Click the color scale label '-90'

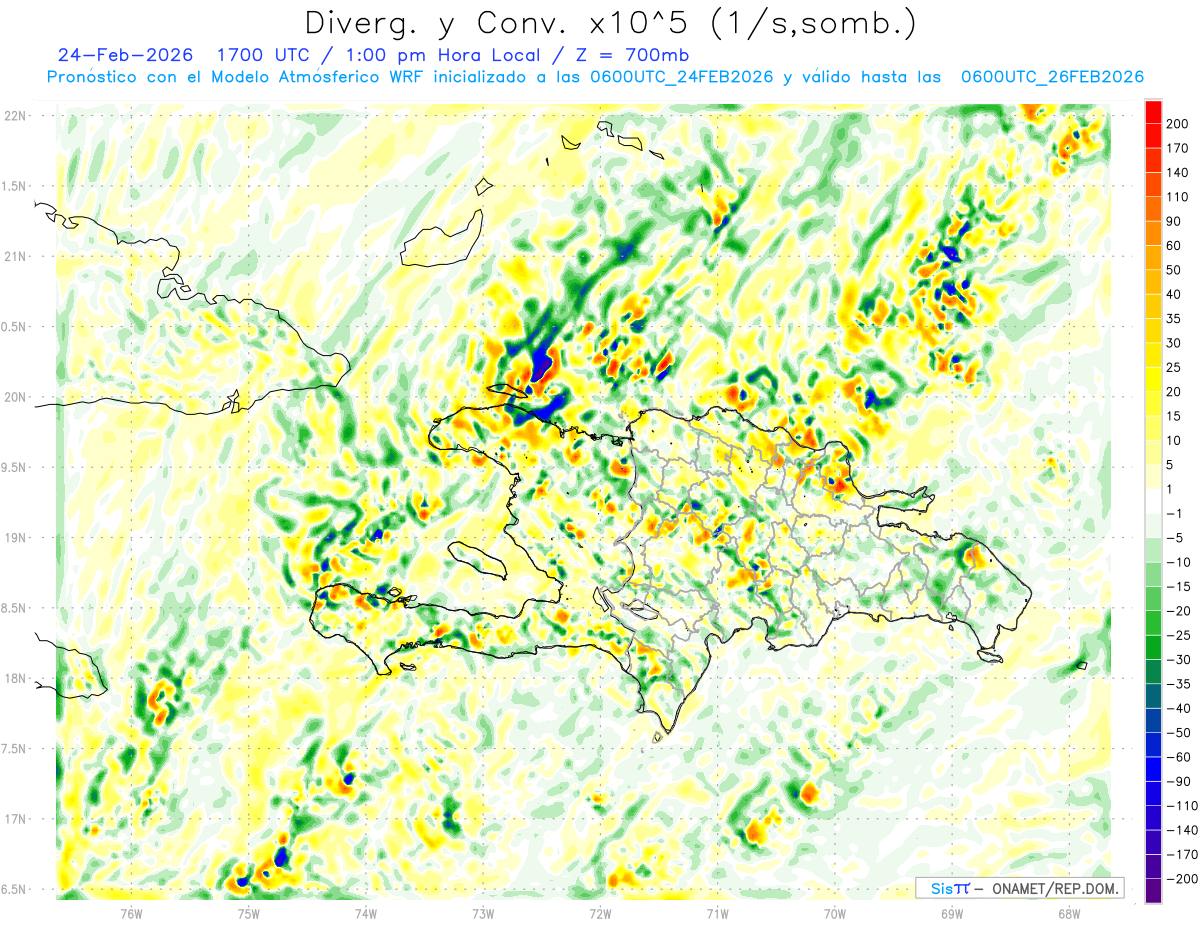coord(1180,782)
